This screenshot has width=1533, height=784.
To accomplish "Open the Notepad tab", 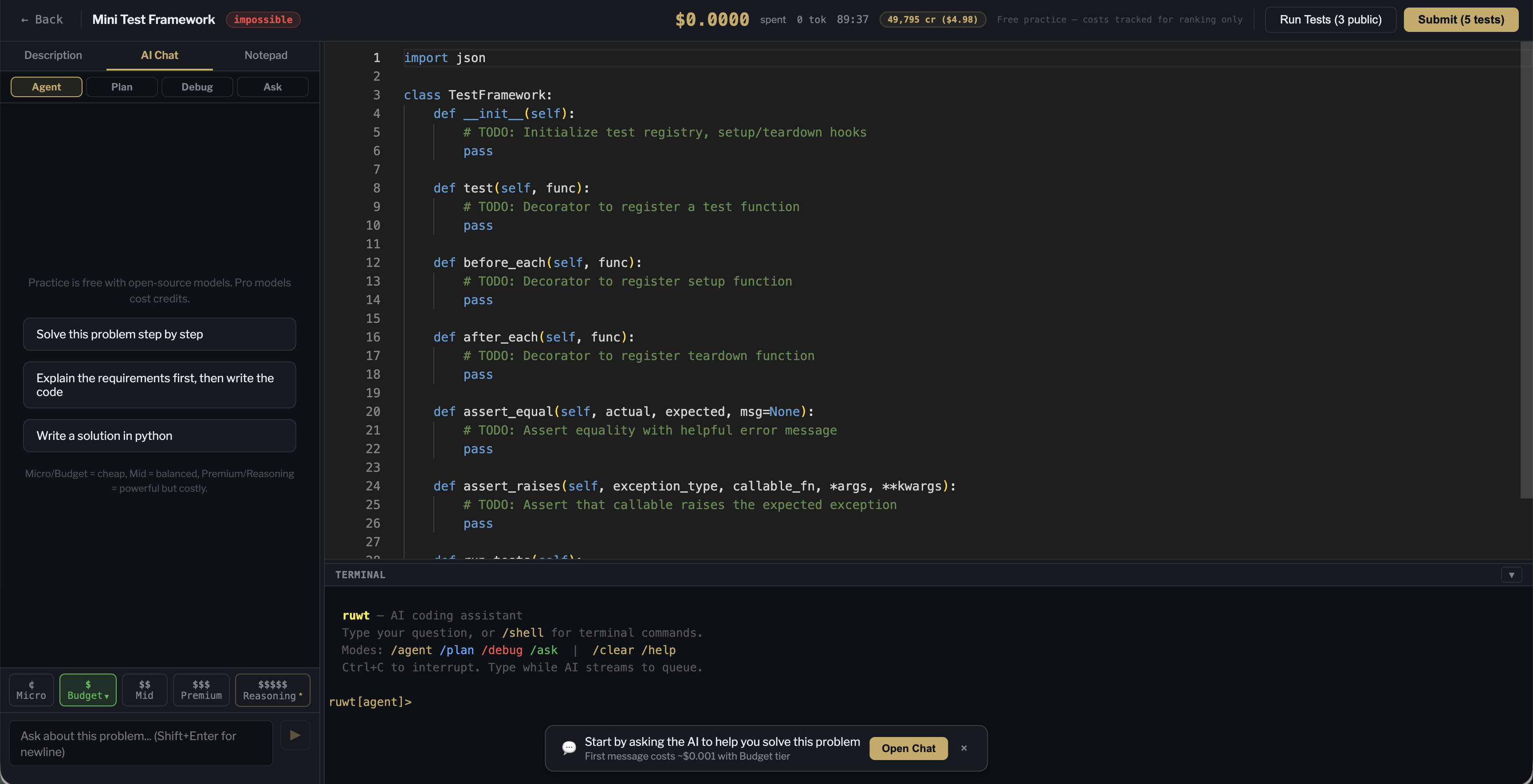I will [x=265, y=55].
